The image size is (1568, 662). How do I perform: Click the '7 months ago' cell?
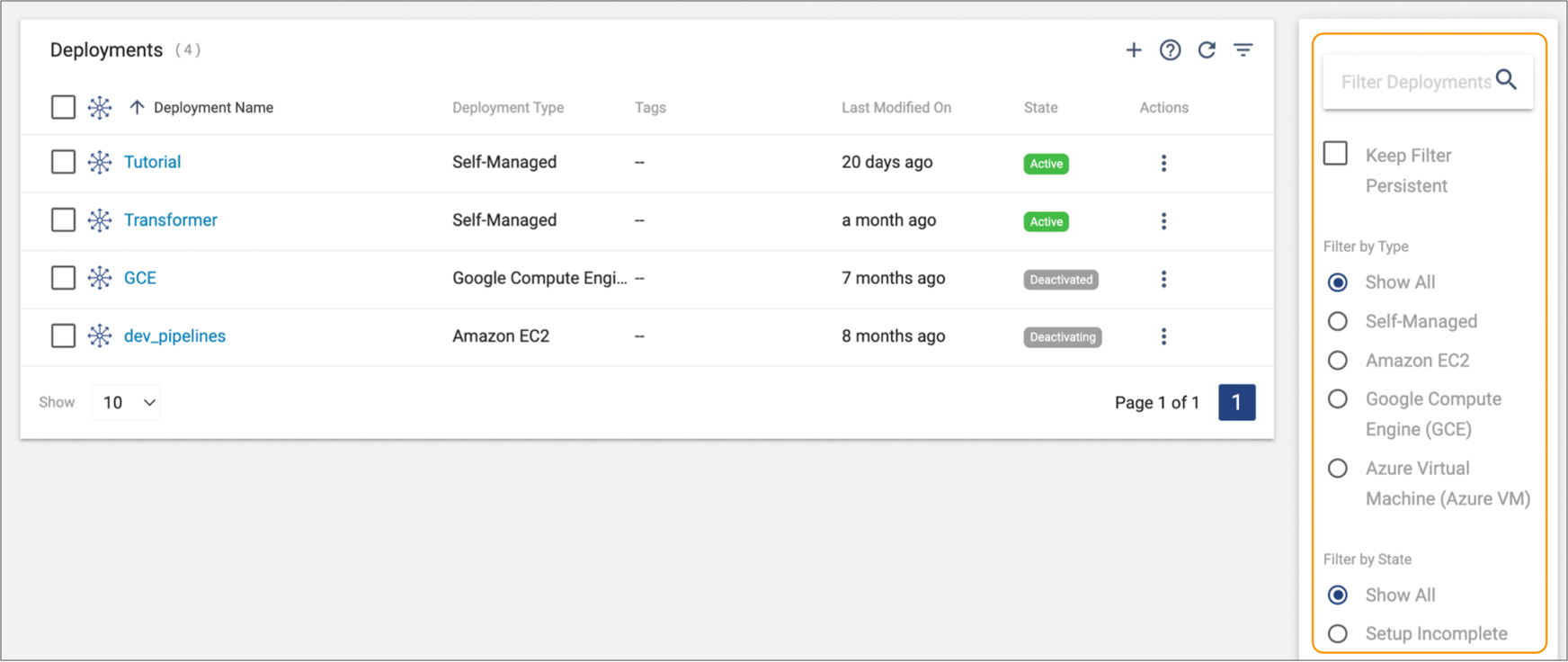[x=893, y=278]
